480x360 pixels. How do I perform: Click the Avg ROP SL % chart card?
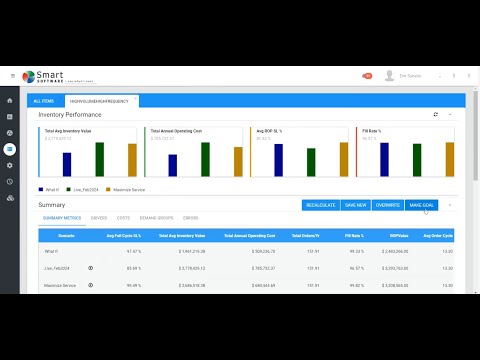pos(299,152)
